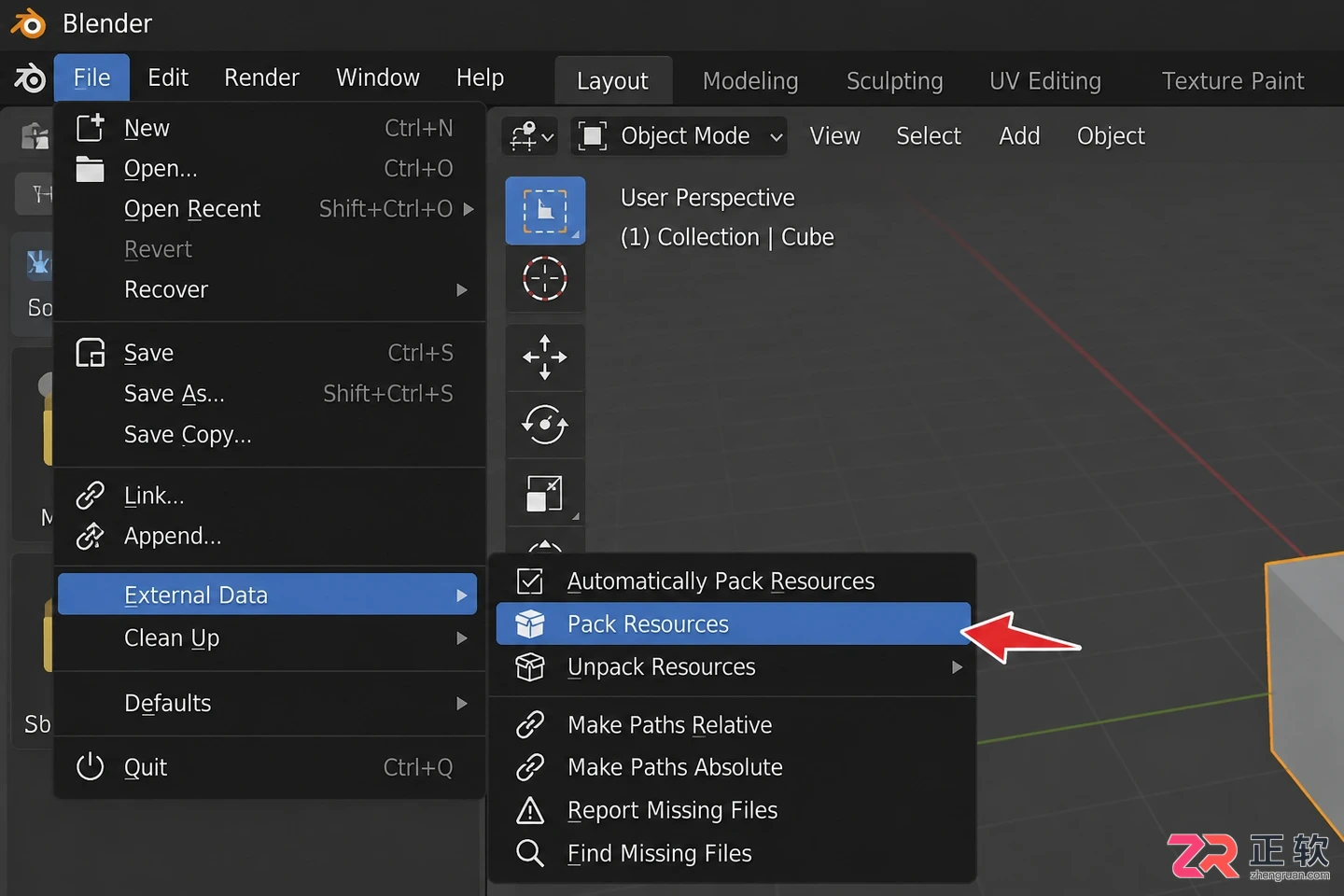
Task: Select the Scale tool icon
Action: [545, 493]
